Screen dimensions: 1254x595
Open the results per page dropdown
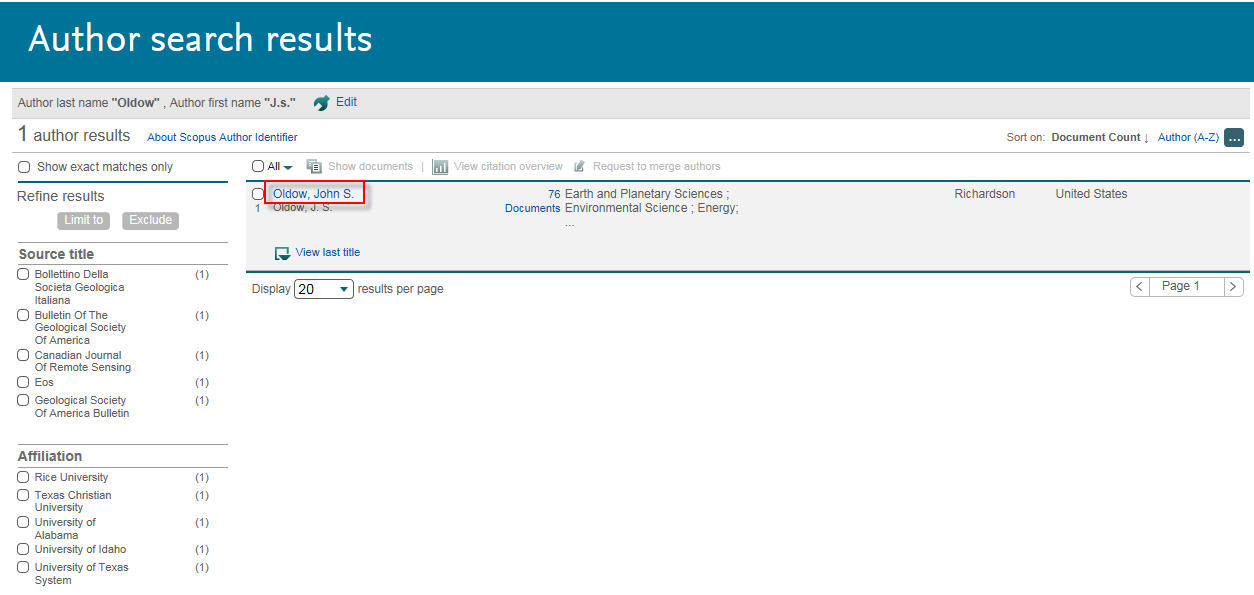[x=324, y=289]
